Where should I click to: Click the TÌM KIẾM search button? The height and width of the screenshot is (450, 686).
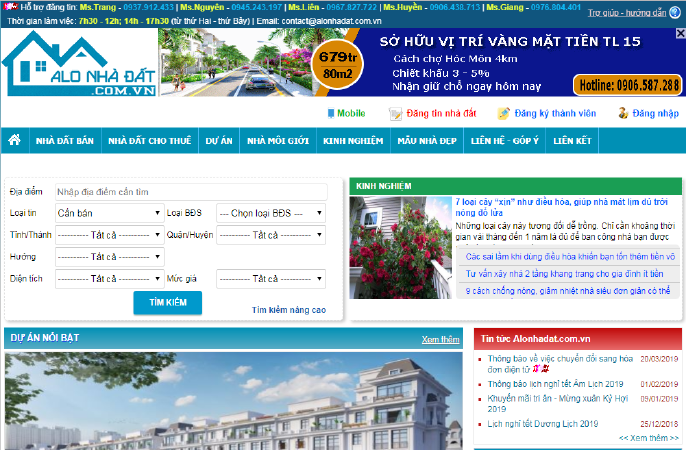coord(168,303)
